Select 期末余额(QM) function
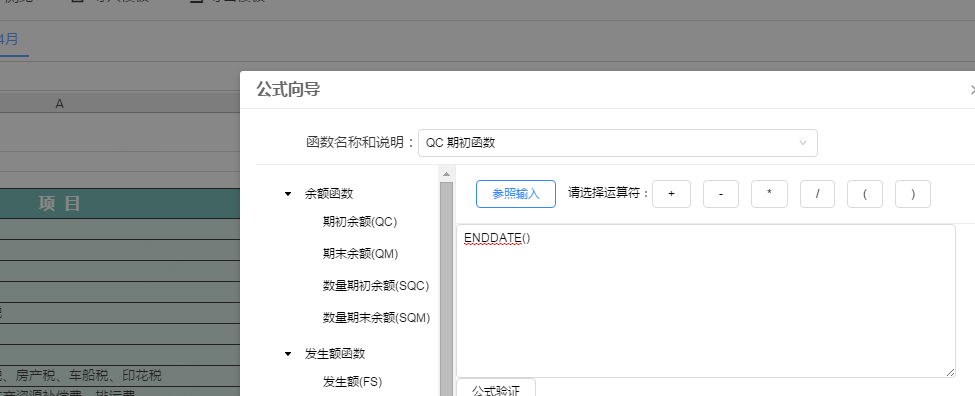 coord(361,254)
